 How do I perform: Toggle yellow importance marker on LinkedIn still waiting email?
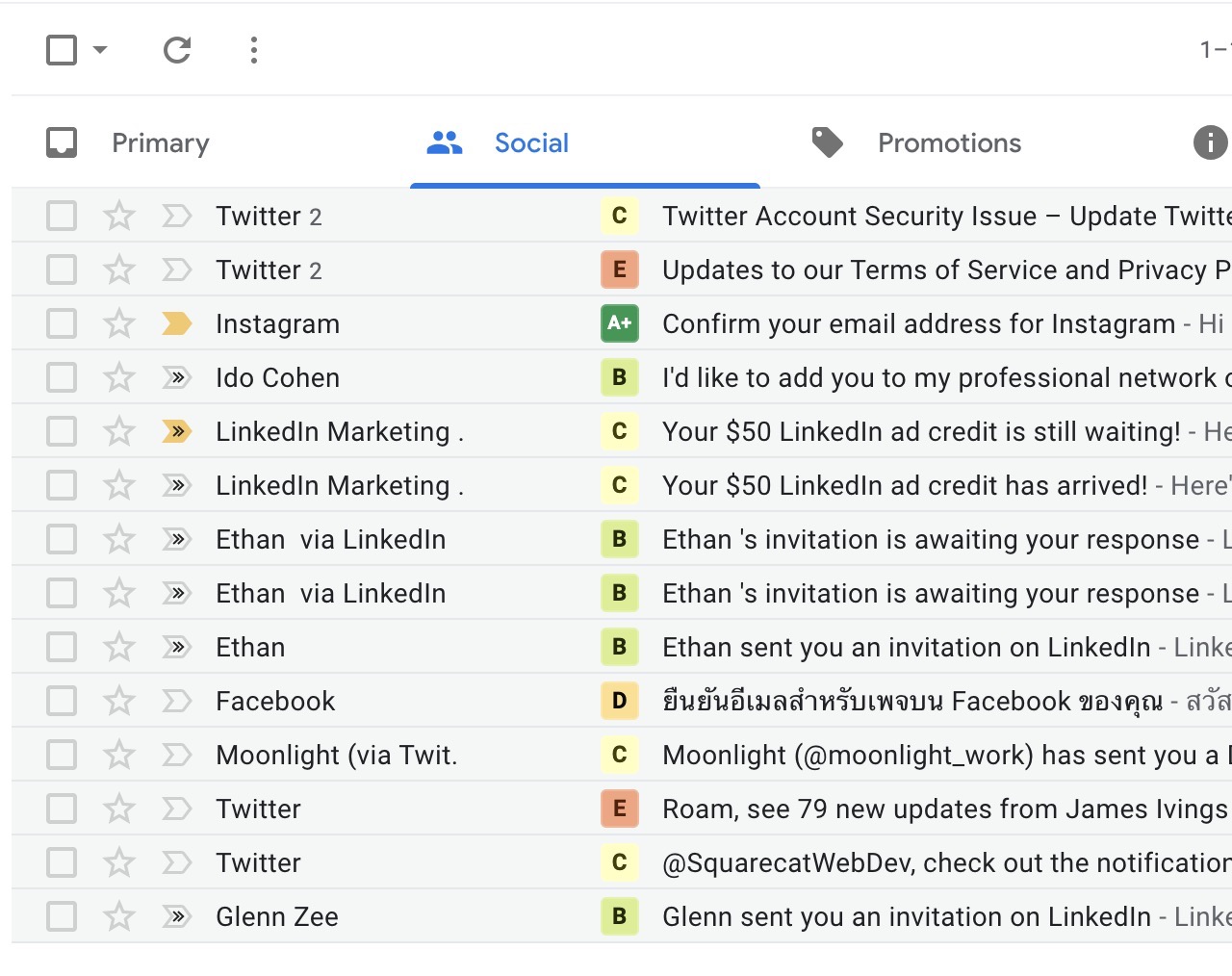tap(177, 431)
